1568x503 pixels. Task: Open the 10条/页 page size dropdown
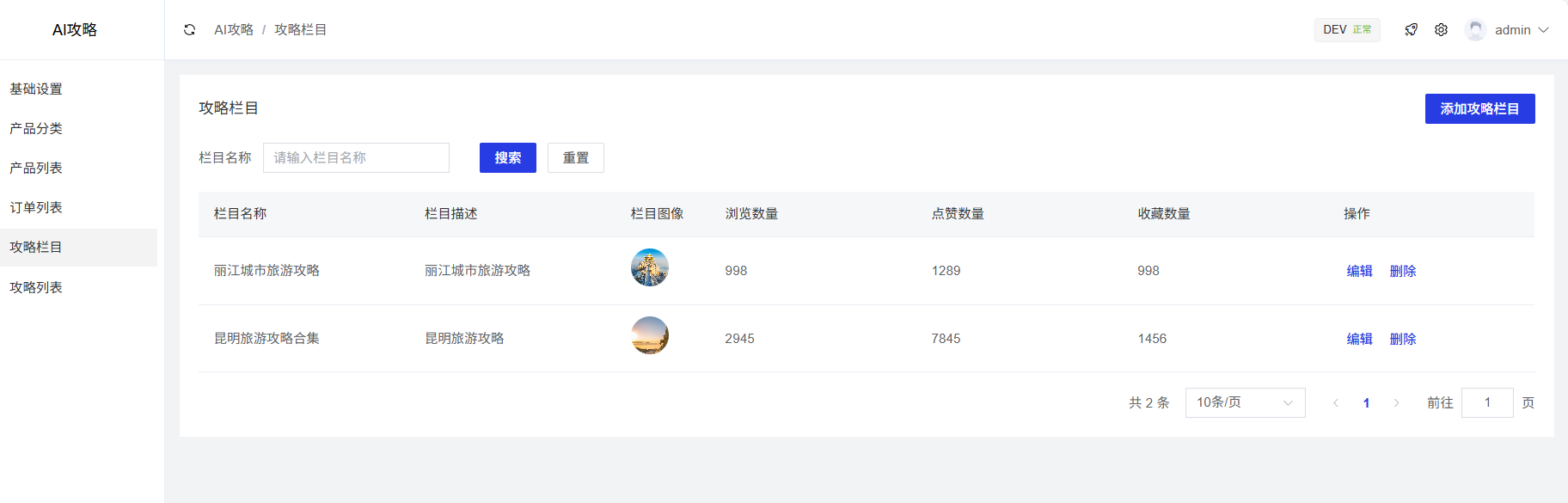pos(1244,402)
